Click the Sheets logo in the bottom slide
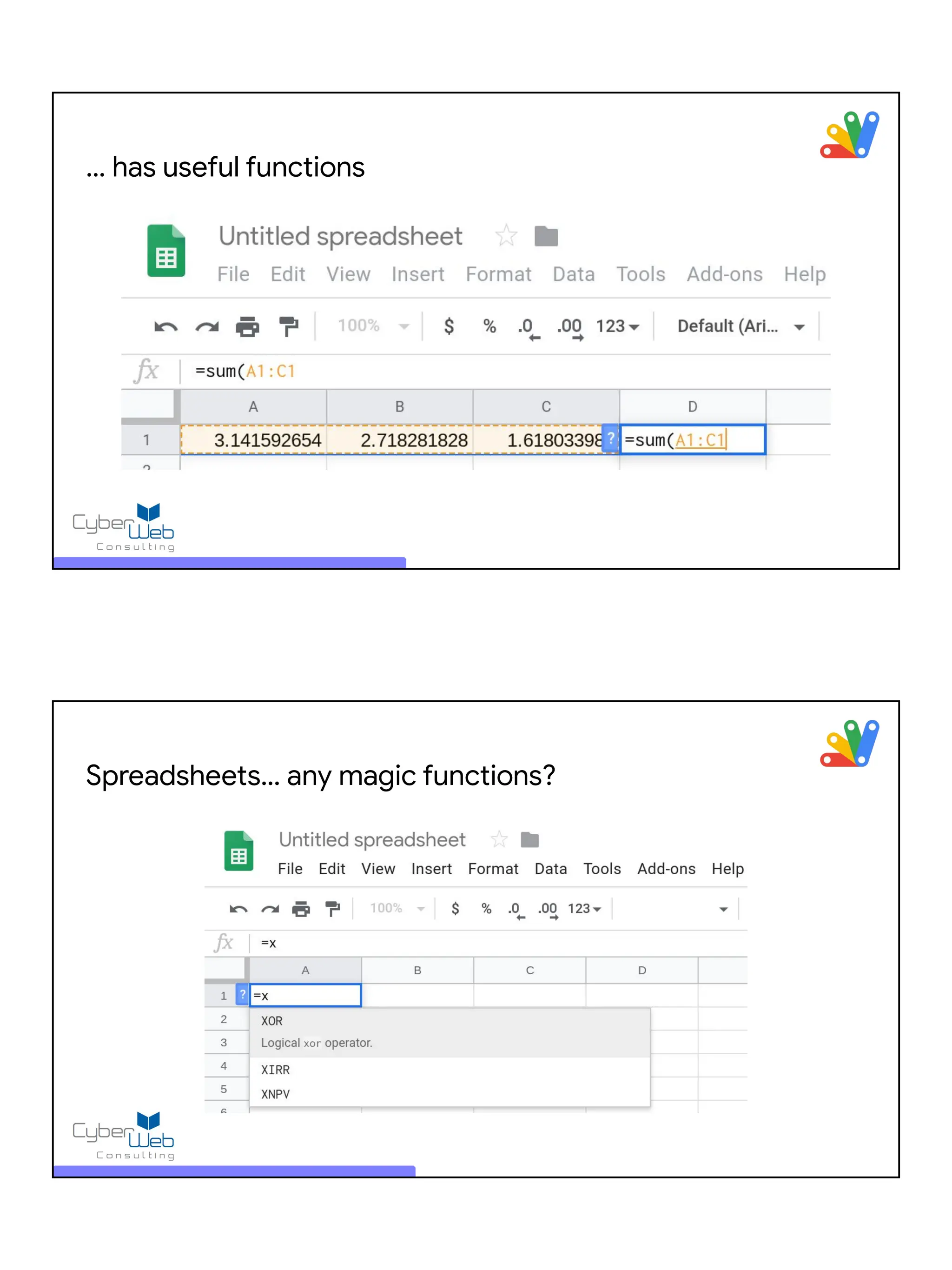Viewport: 952px width, 1270px height. click(238, 850)
